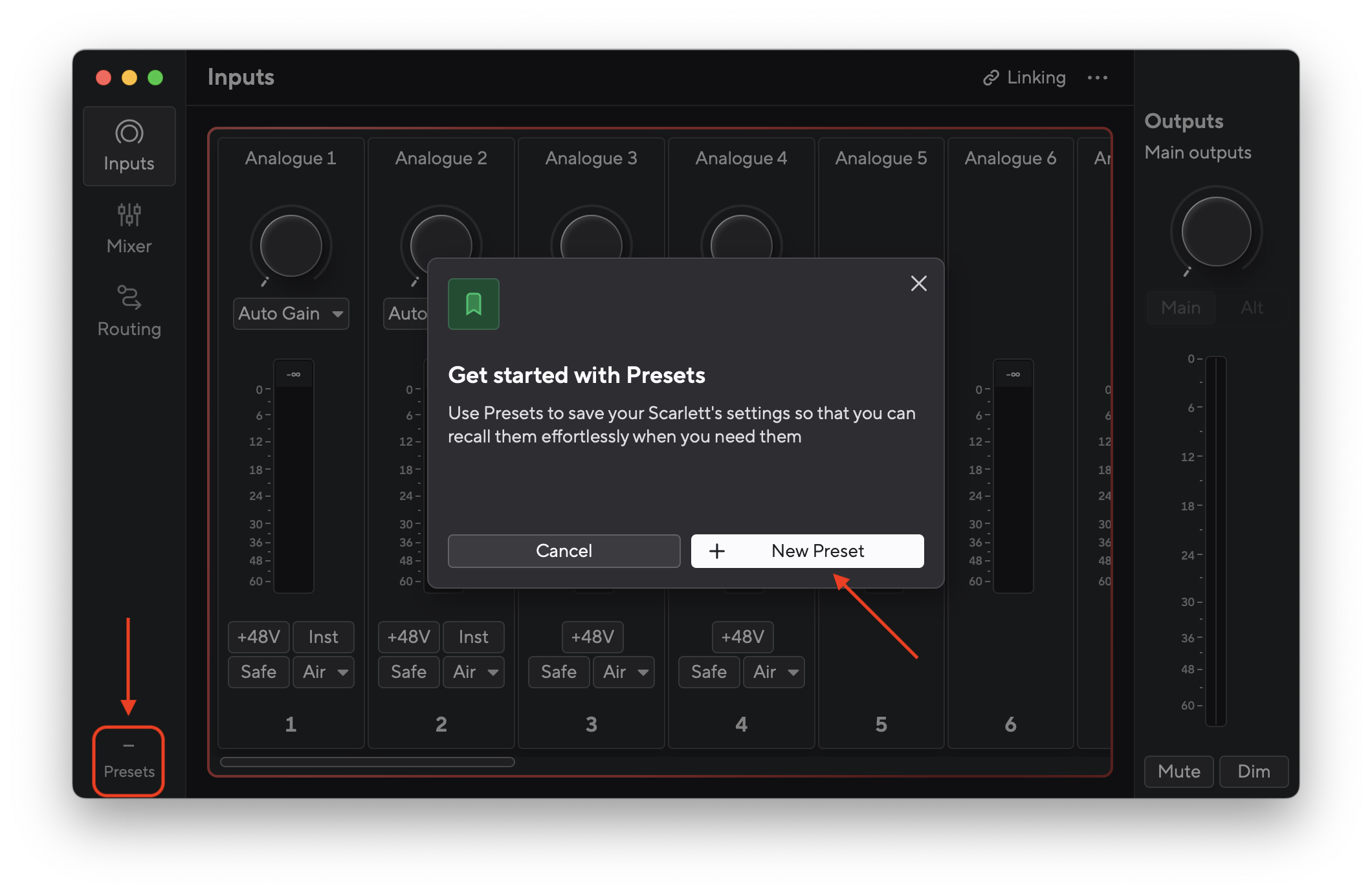Screen dimensions: 1372x894
Task: Switch to the Alt output tab
Action: point(1252,307)
